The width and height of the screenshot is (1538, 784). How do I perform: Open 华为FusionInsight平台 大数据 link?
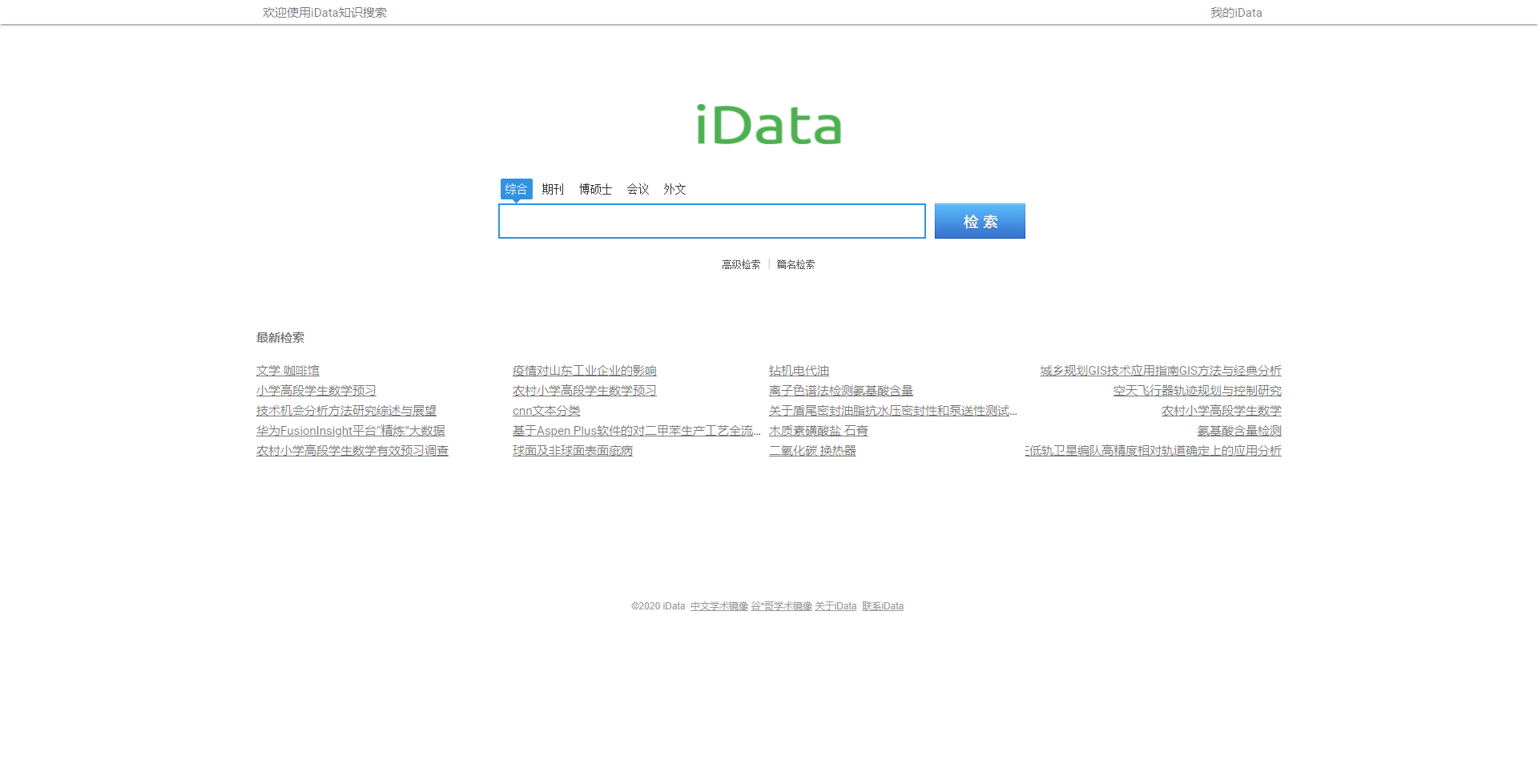pos(351,431)
